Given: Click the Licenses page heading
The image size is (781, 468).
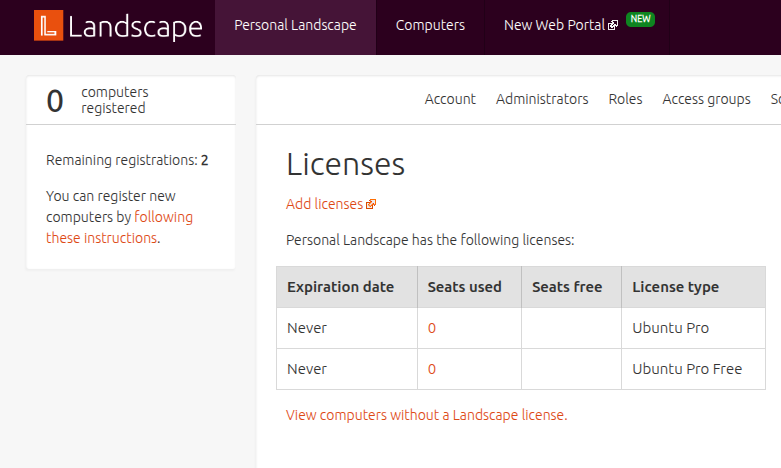Looking at the screenshot, I should coord(345,164).
